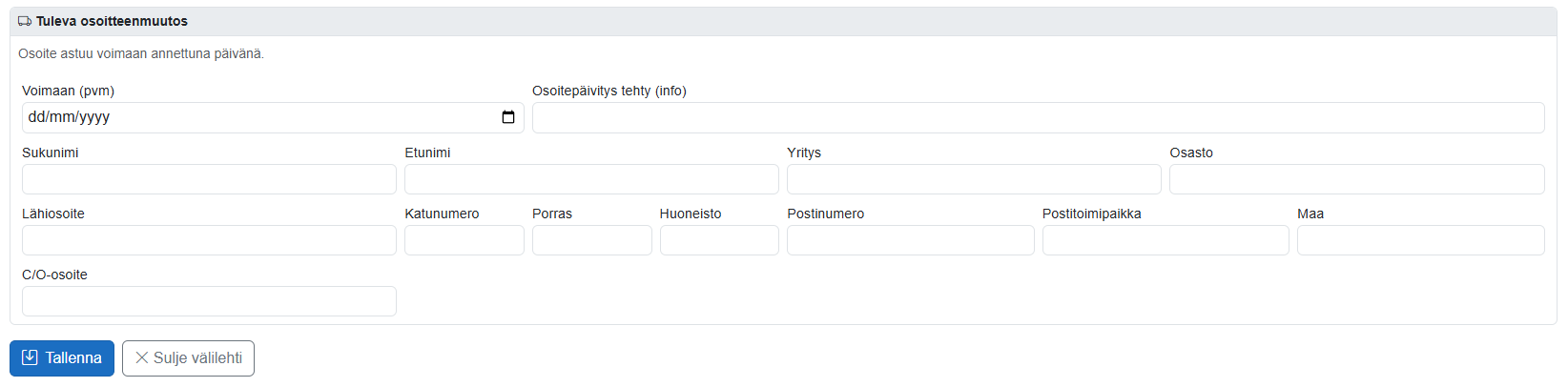Click into the Osasto text box
This screenshot has width=1568, height=387.
pos(1357,179)
